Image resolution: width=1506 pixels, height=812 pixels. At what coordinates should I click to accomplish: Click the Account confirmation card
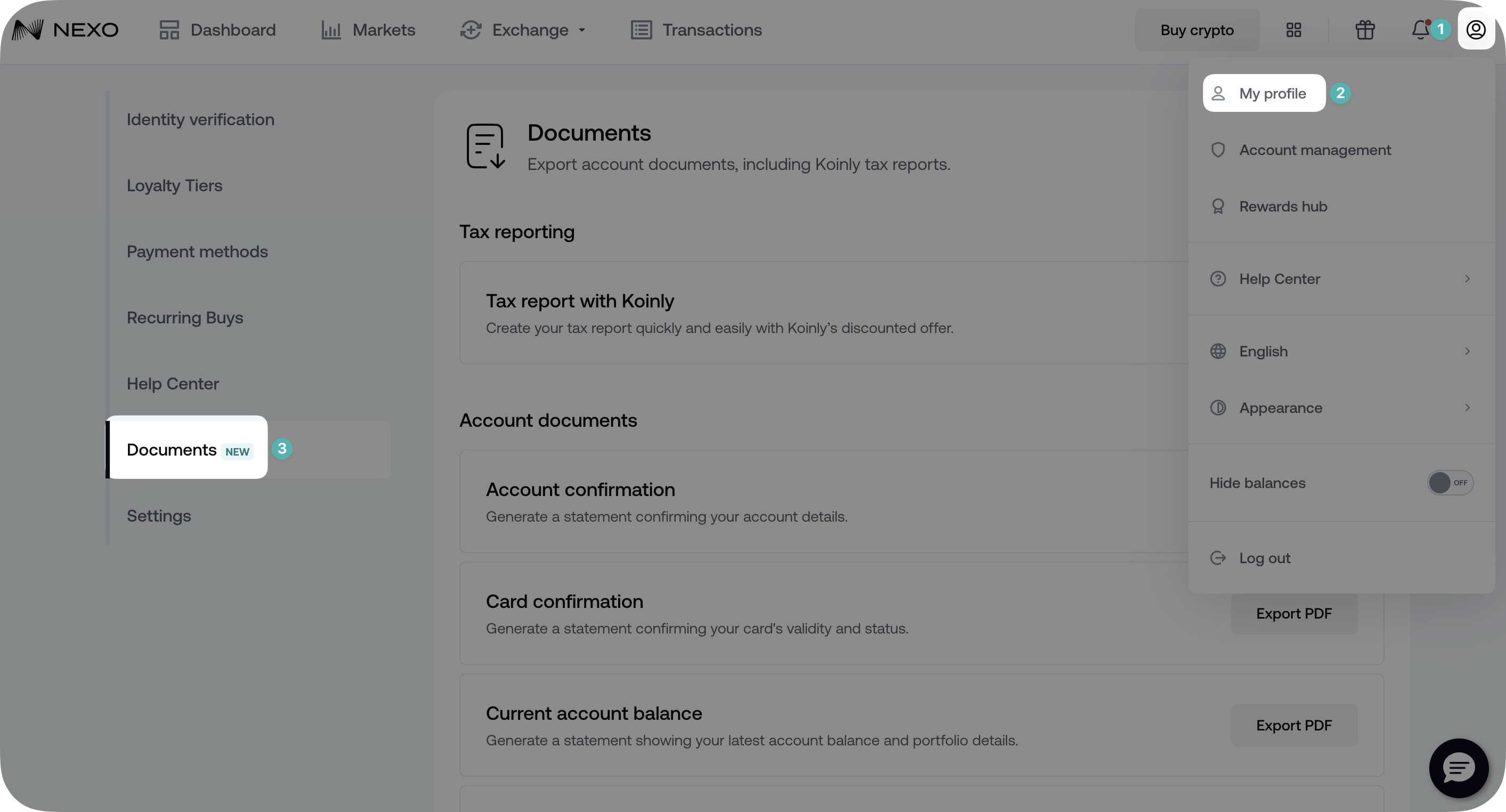pyautogui.click(x=824, y=501)
